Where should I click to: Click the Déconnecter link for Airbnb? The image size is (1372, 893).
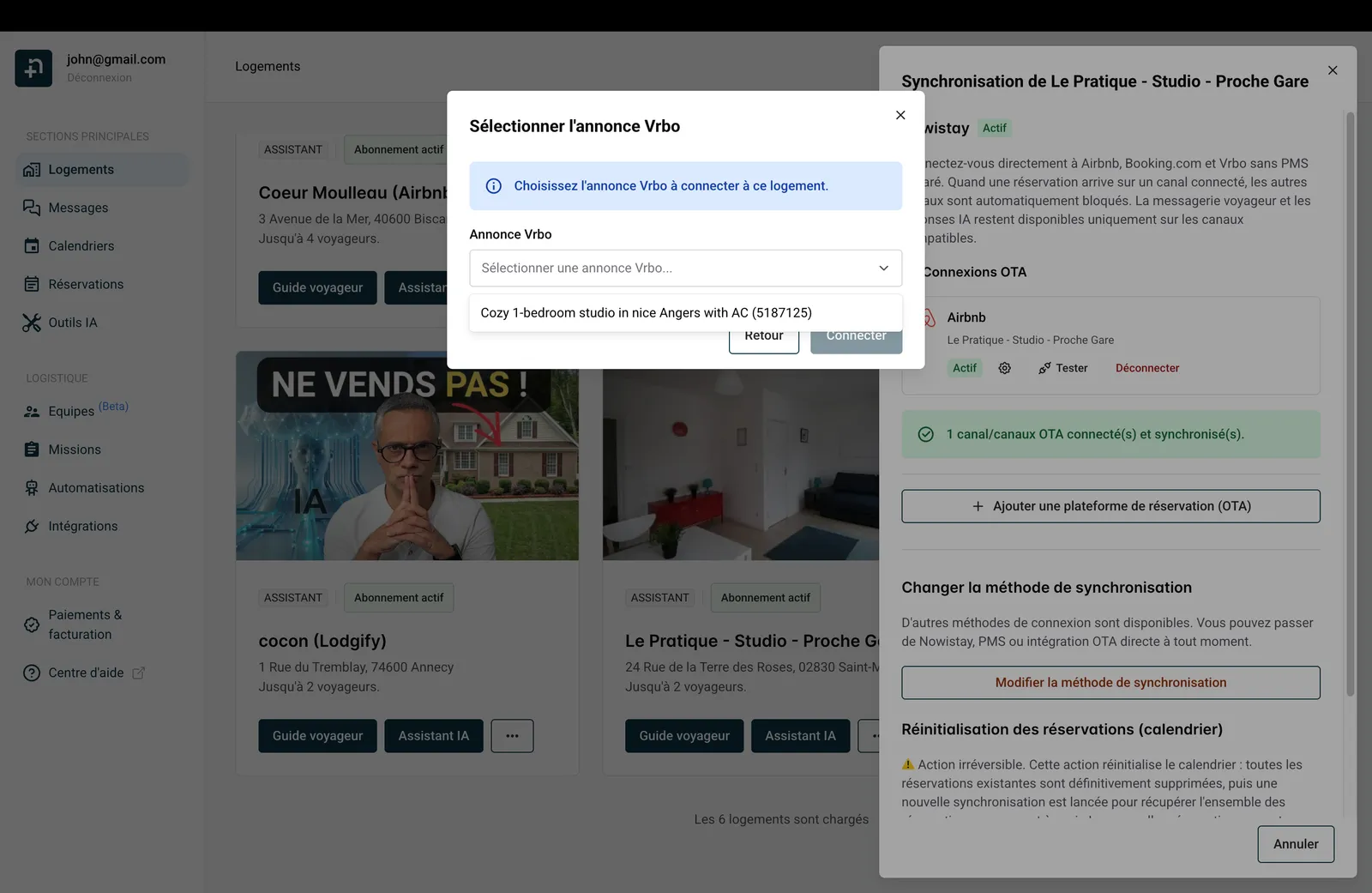[1147, 368]
